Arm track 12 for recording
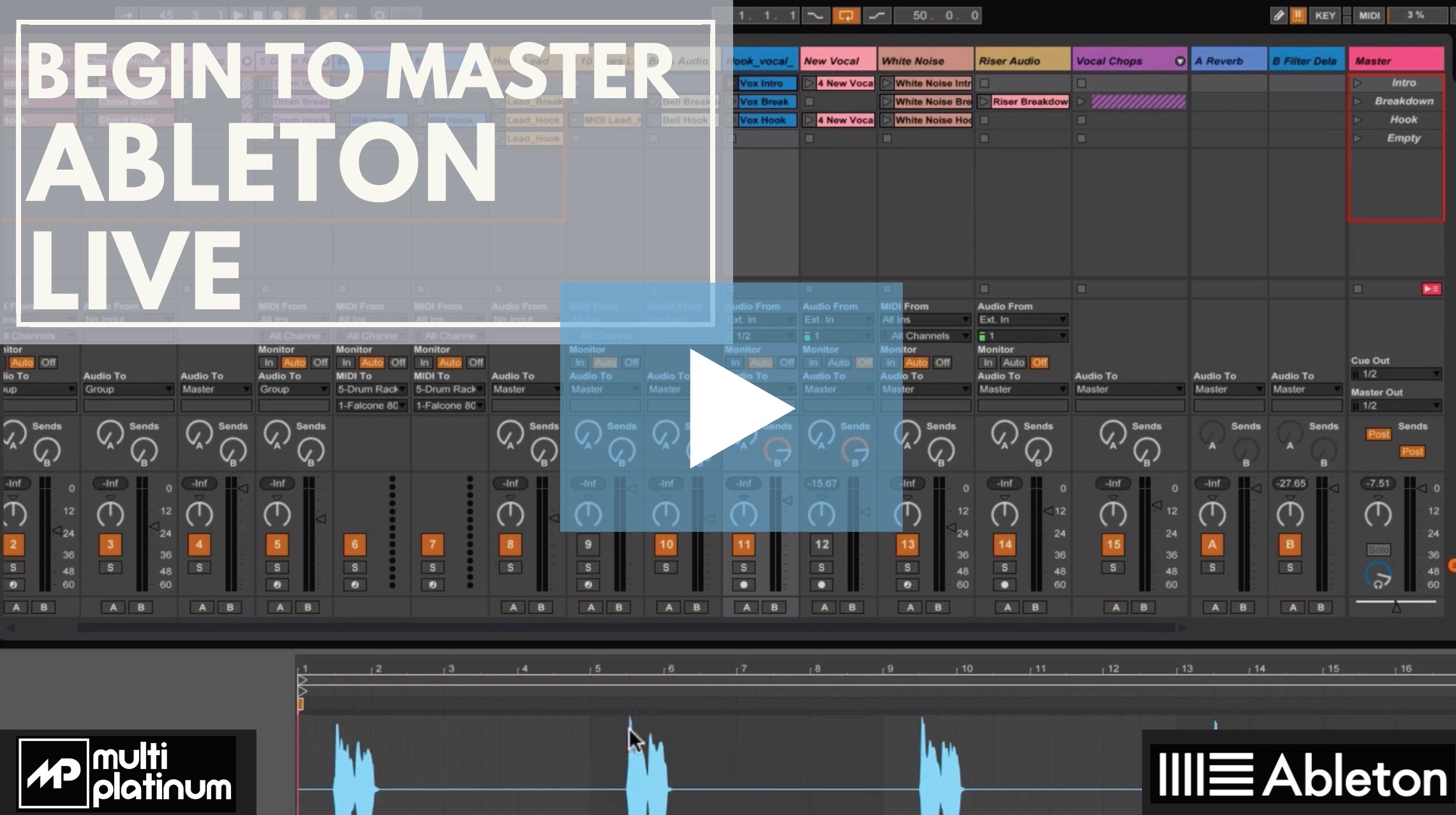 pos(821,585)
